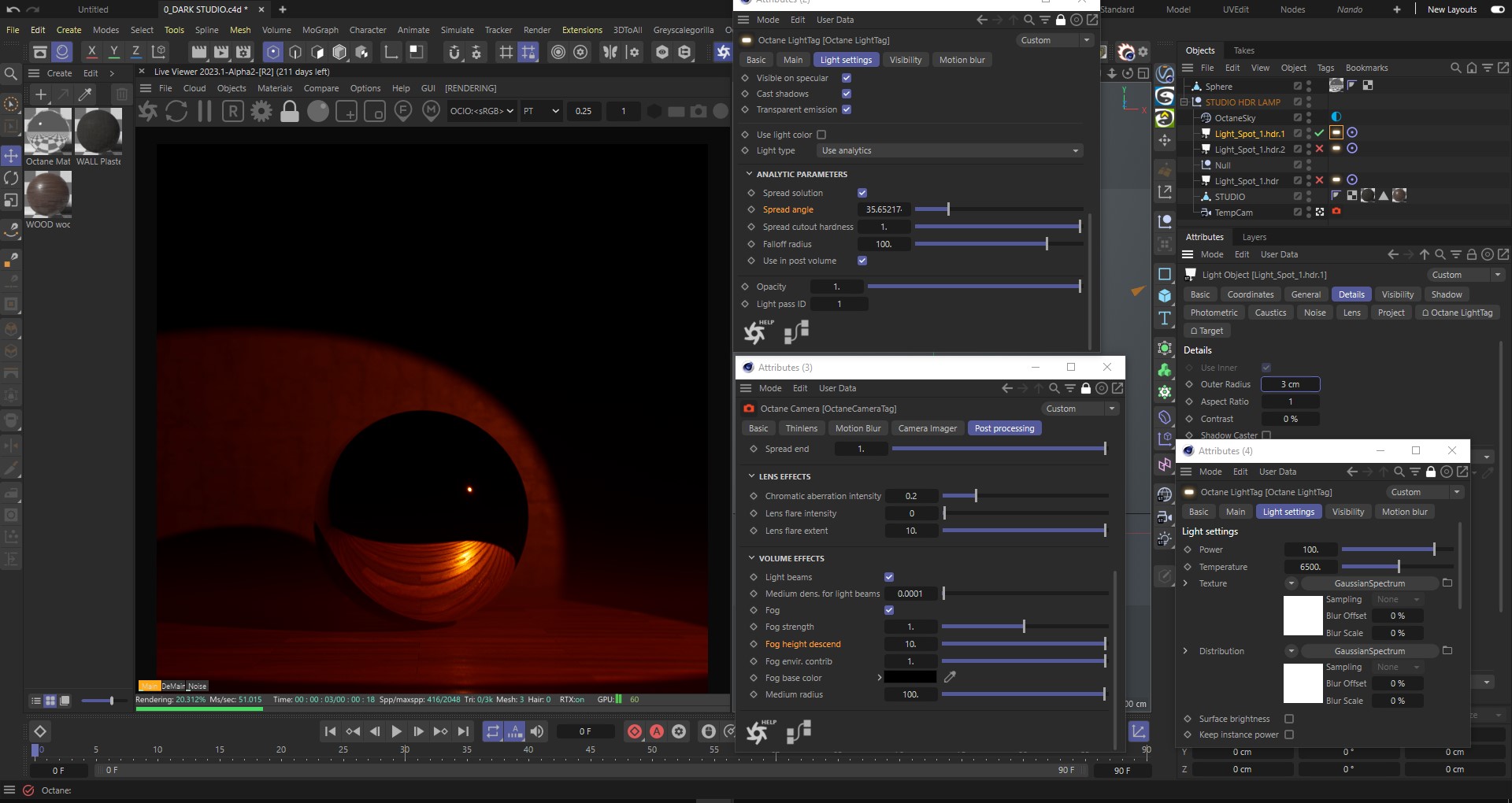Toggle the X axis lock icon

[x=91, y=52]
